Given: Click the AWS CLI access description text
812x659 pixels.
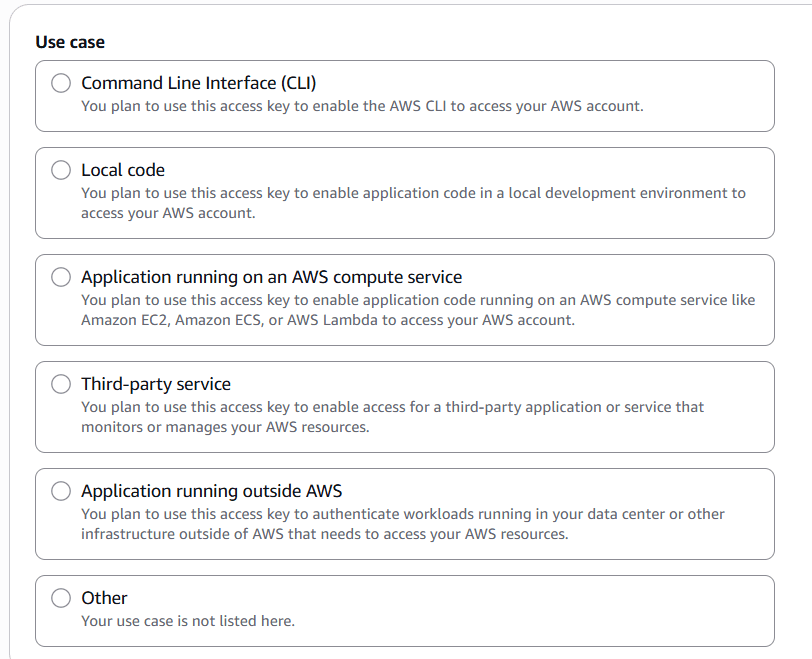Looking at the screenshot, I should tap(362, 106).
